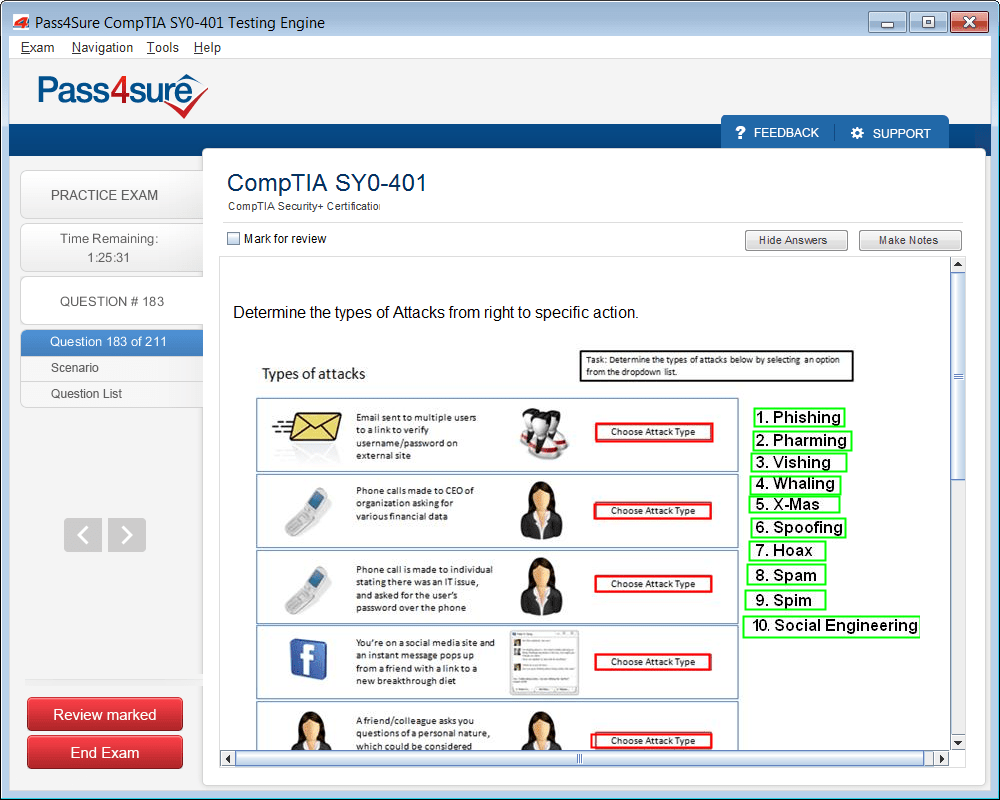This screenshot has width=1000, height=800.
Task: Click answer '1. Phishing'
Action: coord(798,418)
